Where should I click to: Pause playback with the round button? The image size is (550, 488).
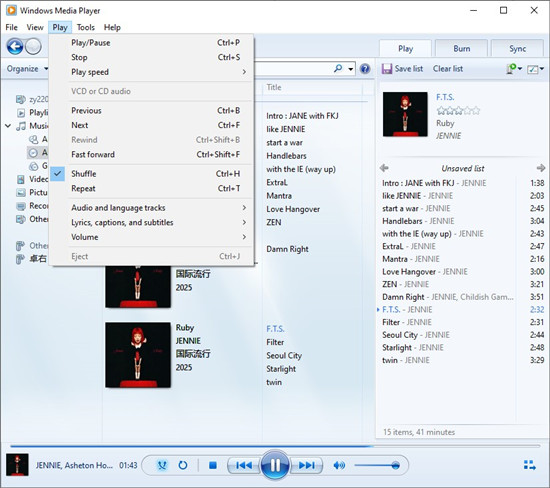[275, 465]
